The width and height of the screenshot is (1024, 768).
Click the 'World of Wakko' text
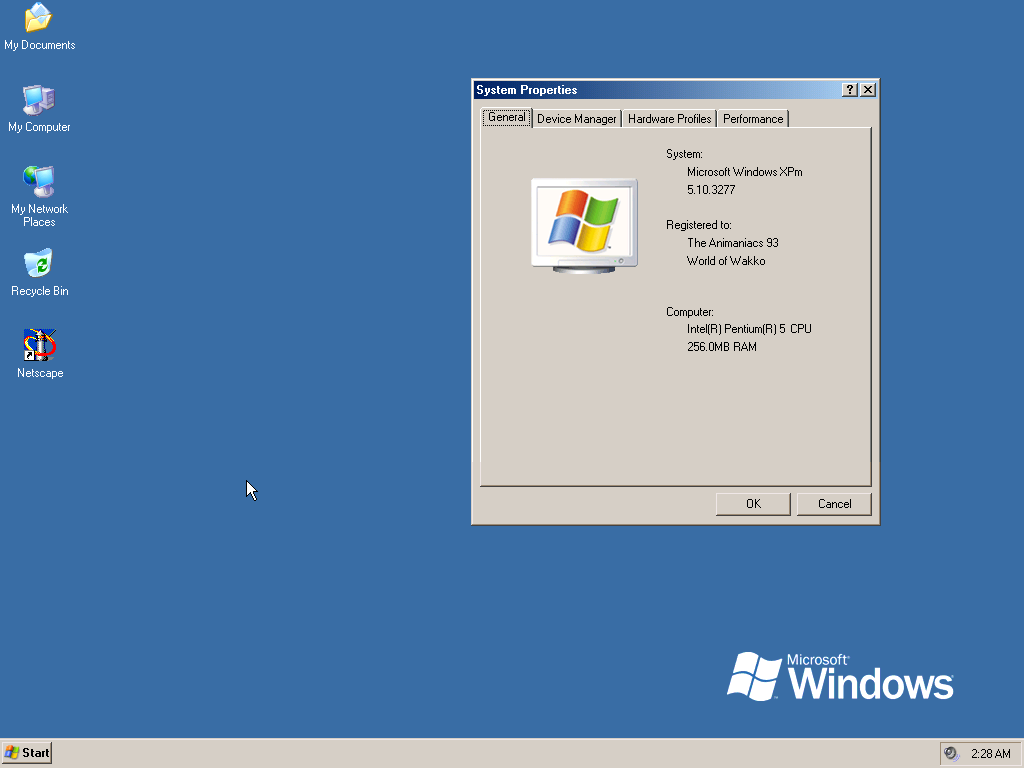[x=726, y=261]
